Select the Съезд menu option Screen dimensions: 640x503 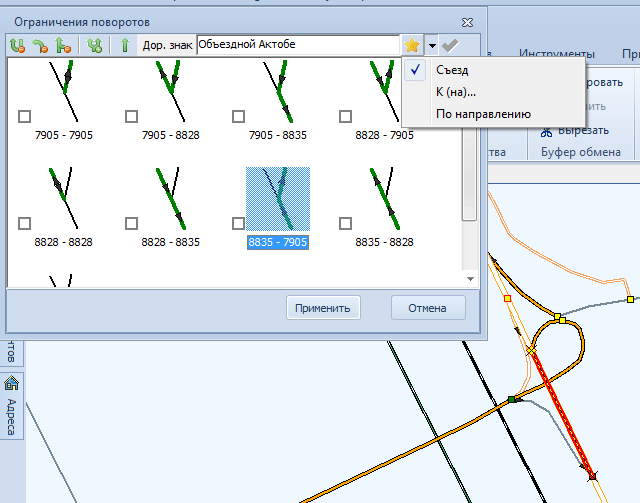point(452,70)
